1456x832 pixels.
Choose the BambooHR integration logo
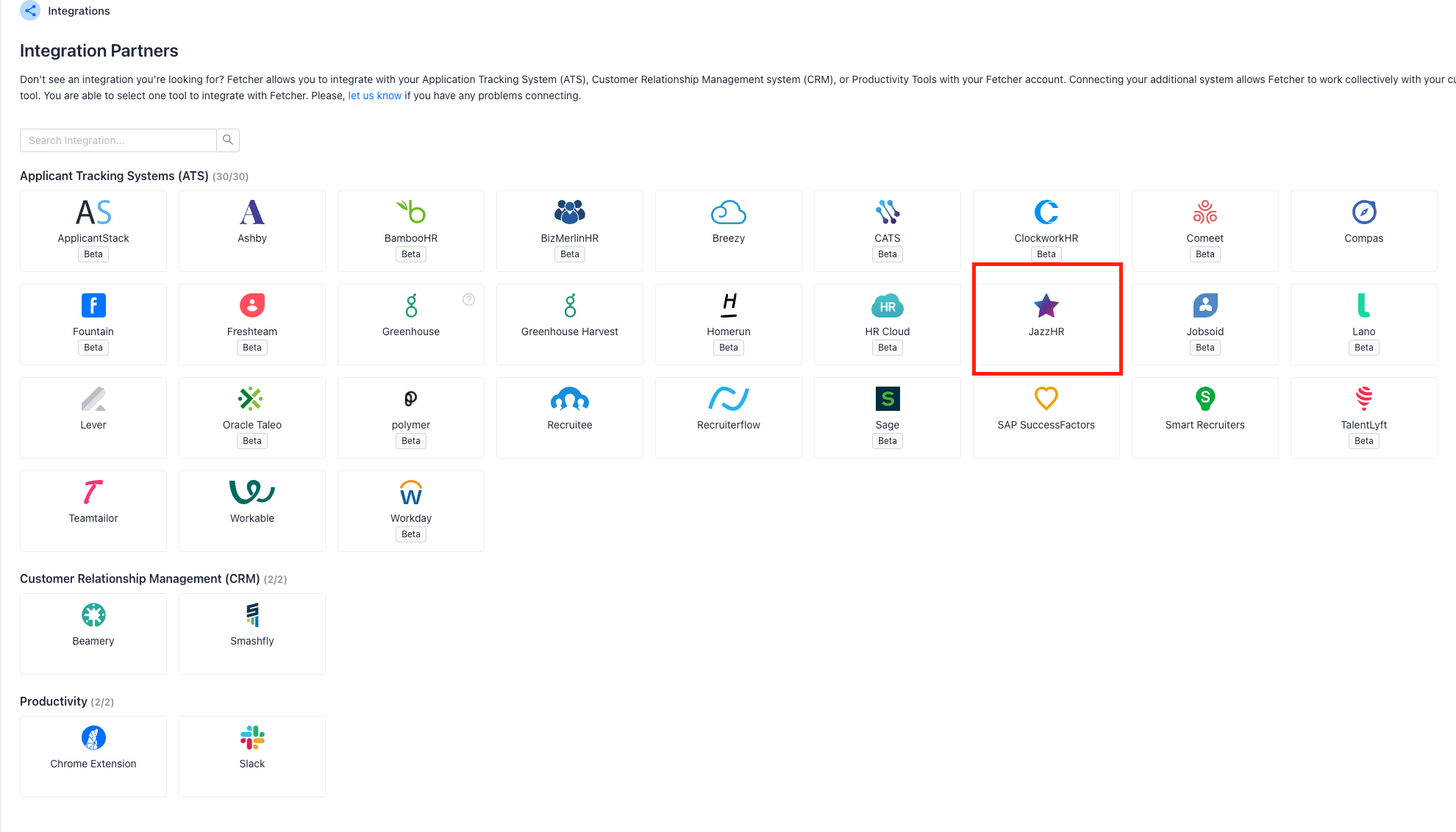(411, 212)
